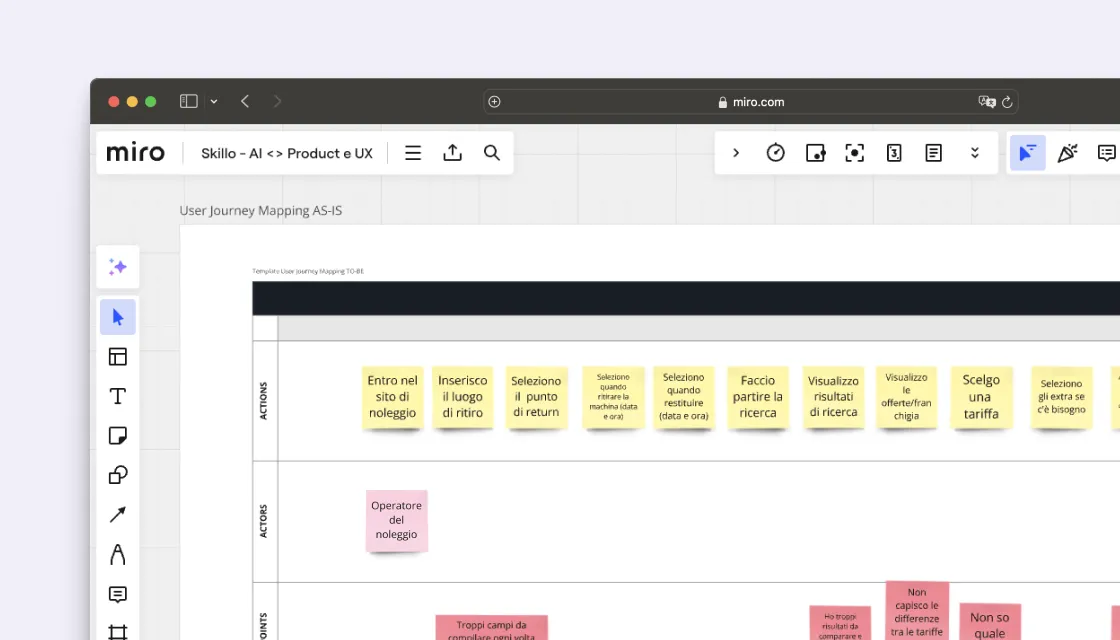This screenshot has width=1120, height=640.
Task: Open the sidebar dropdown arrow in browser
Action: tap(214, 101)
